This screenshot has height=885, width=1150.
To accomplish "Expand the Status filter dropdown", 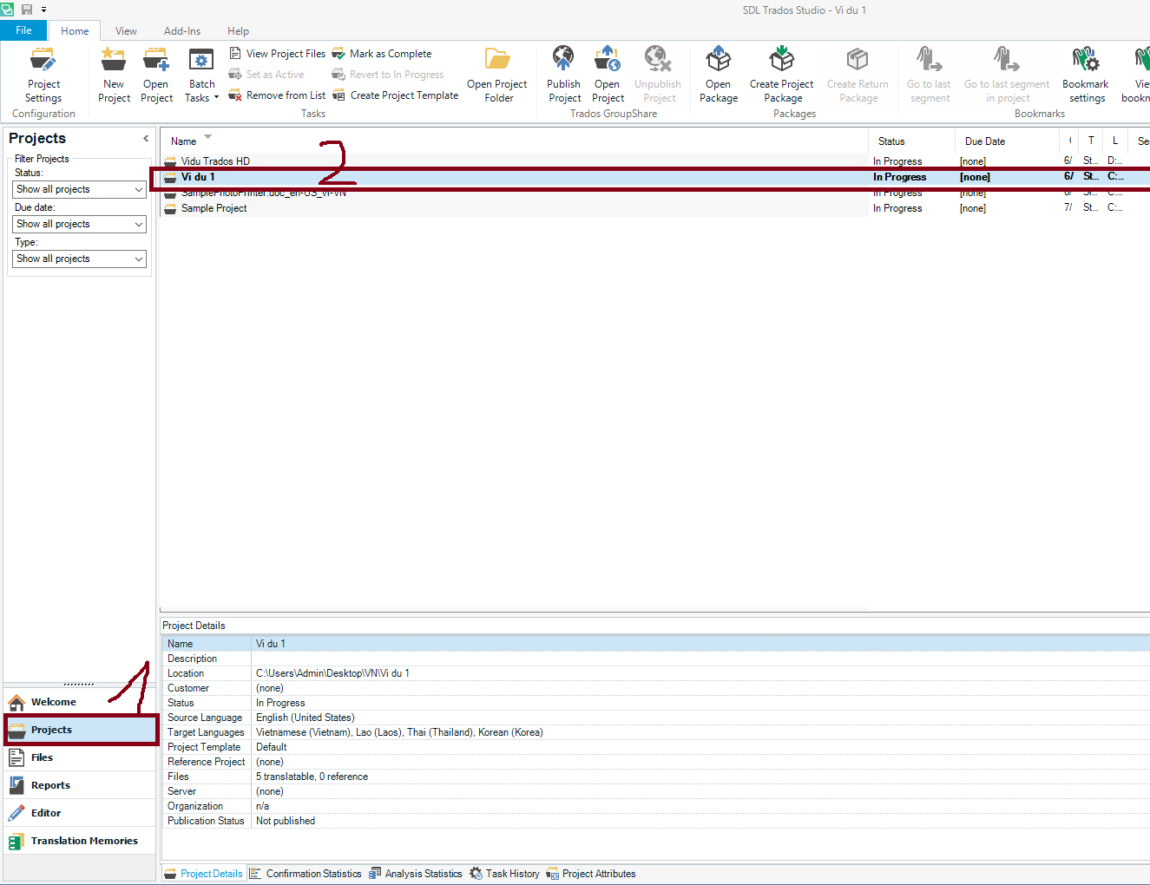I will 80,190.
